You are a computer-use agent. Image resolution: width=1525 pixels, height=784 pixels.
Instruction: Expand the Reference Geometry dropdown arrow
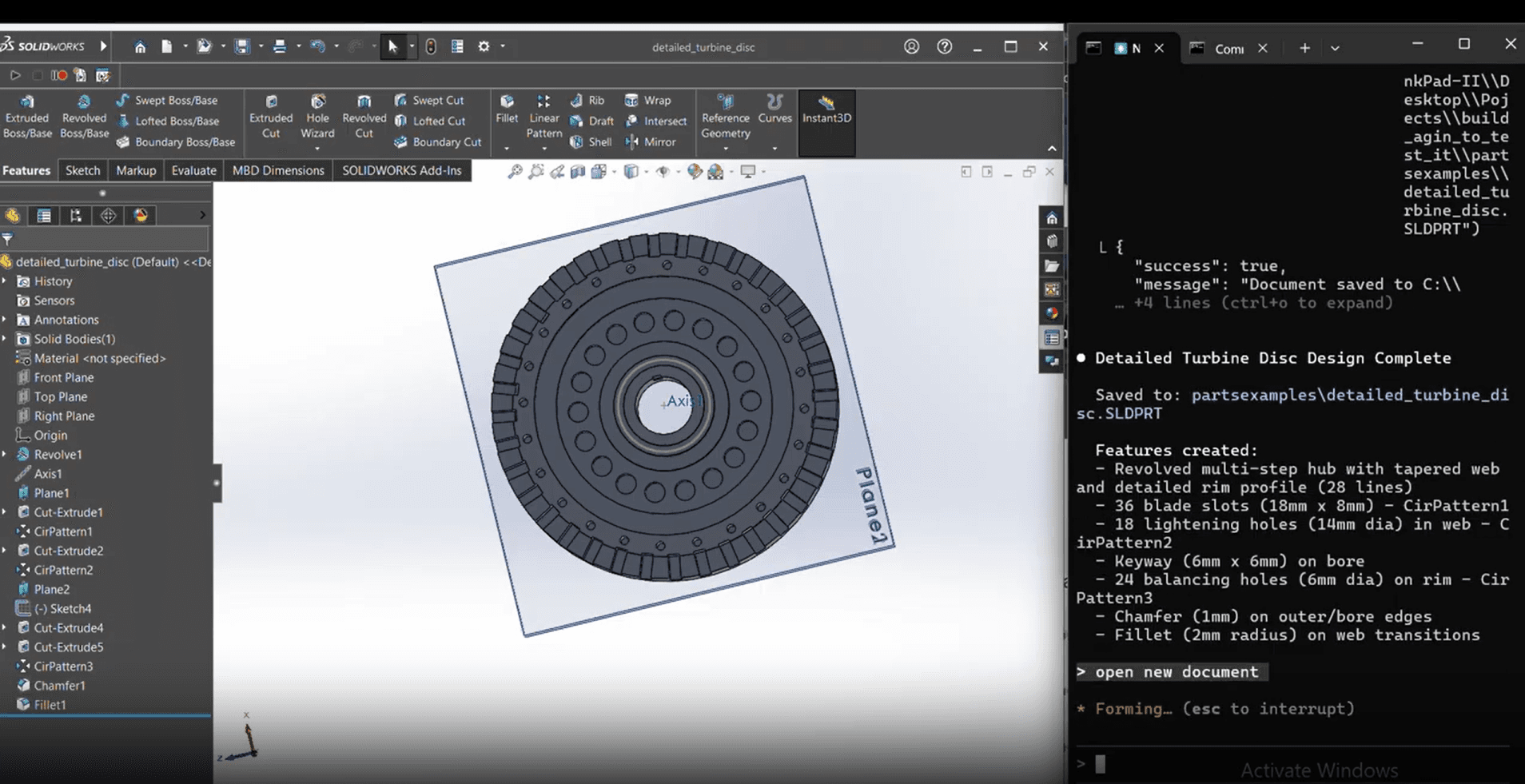point(726,149)
